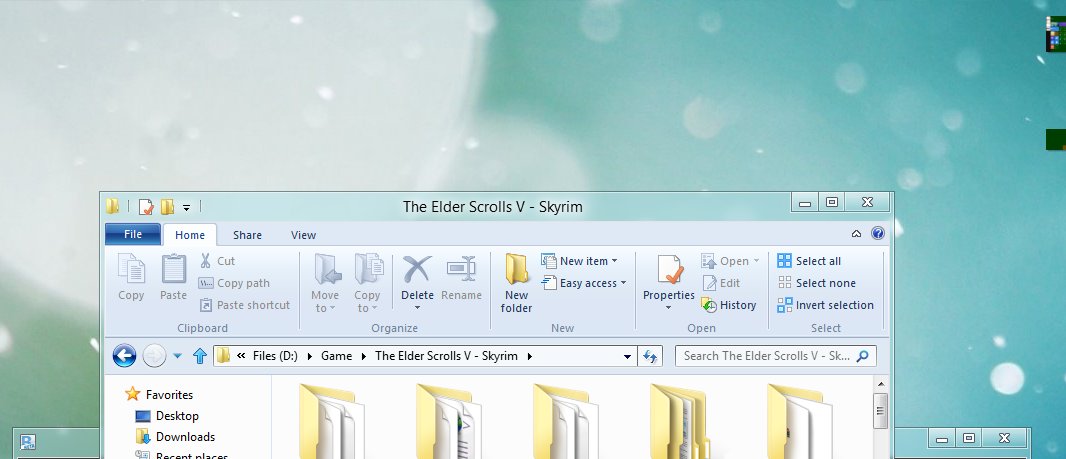
Task: Create a New folder from the ribbon
Action: pos(516,283)
